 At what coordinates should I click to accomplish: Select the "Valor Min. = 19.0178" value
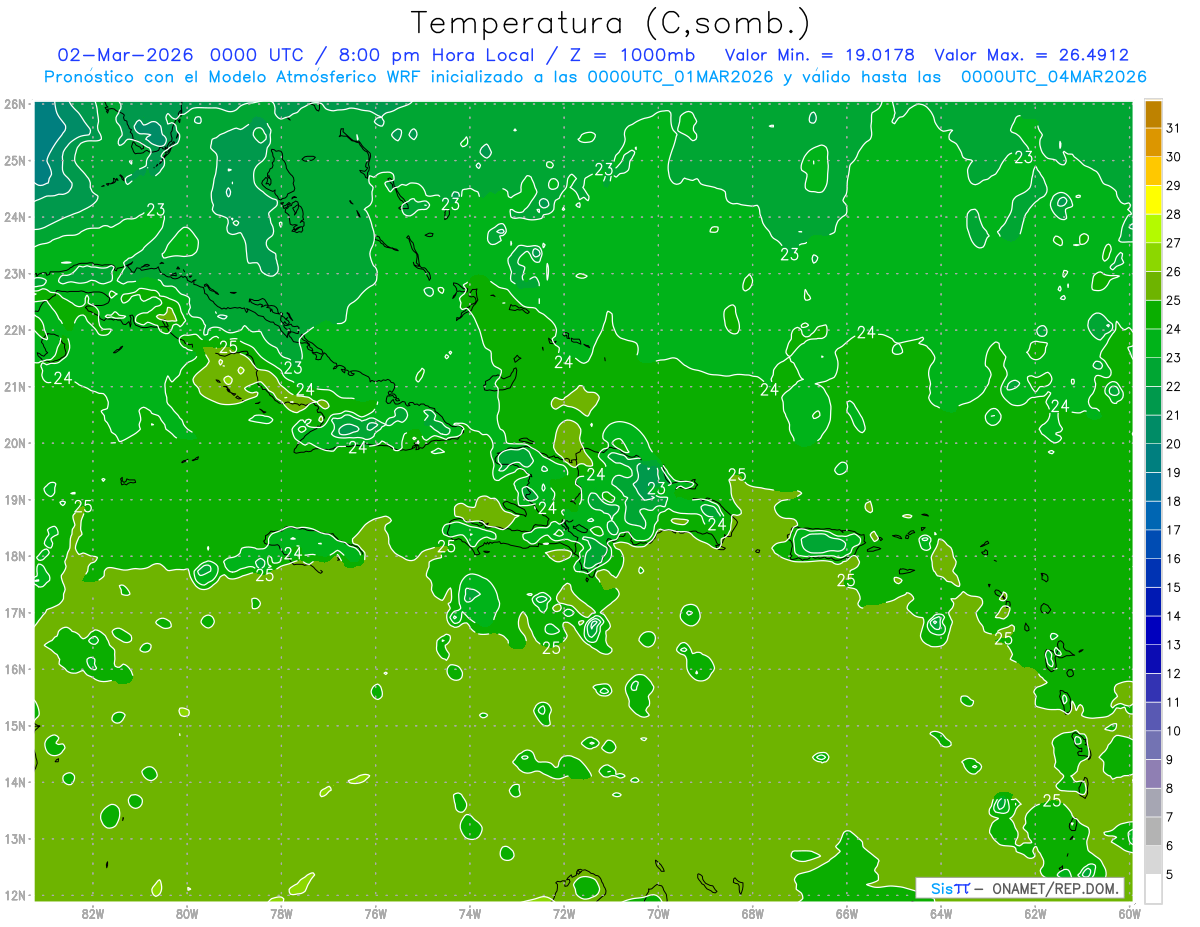coord(819,55)
